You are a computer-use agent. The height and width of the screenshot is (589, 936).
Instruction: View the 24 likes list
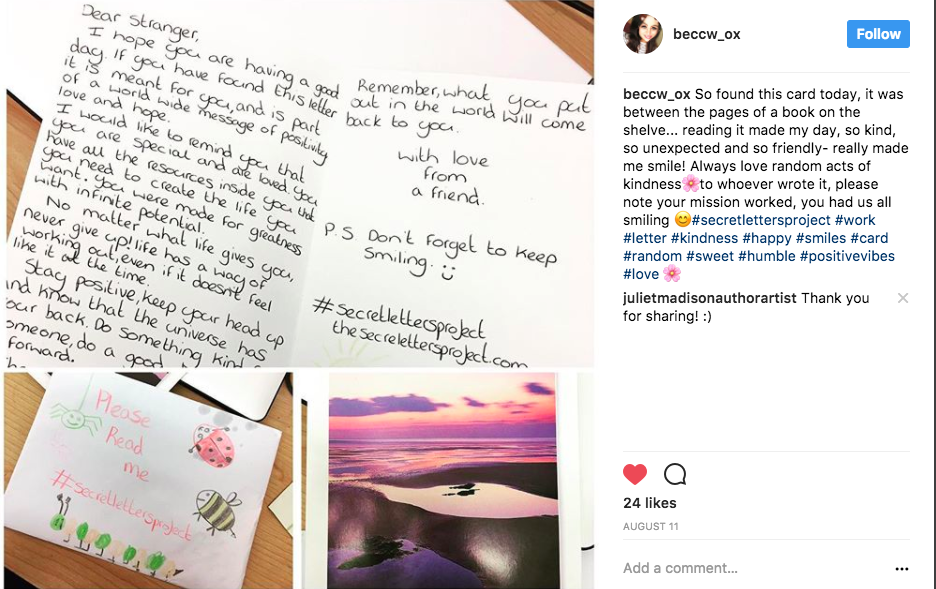(x=649, y=503)
